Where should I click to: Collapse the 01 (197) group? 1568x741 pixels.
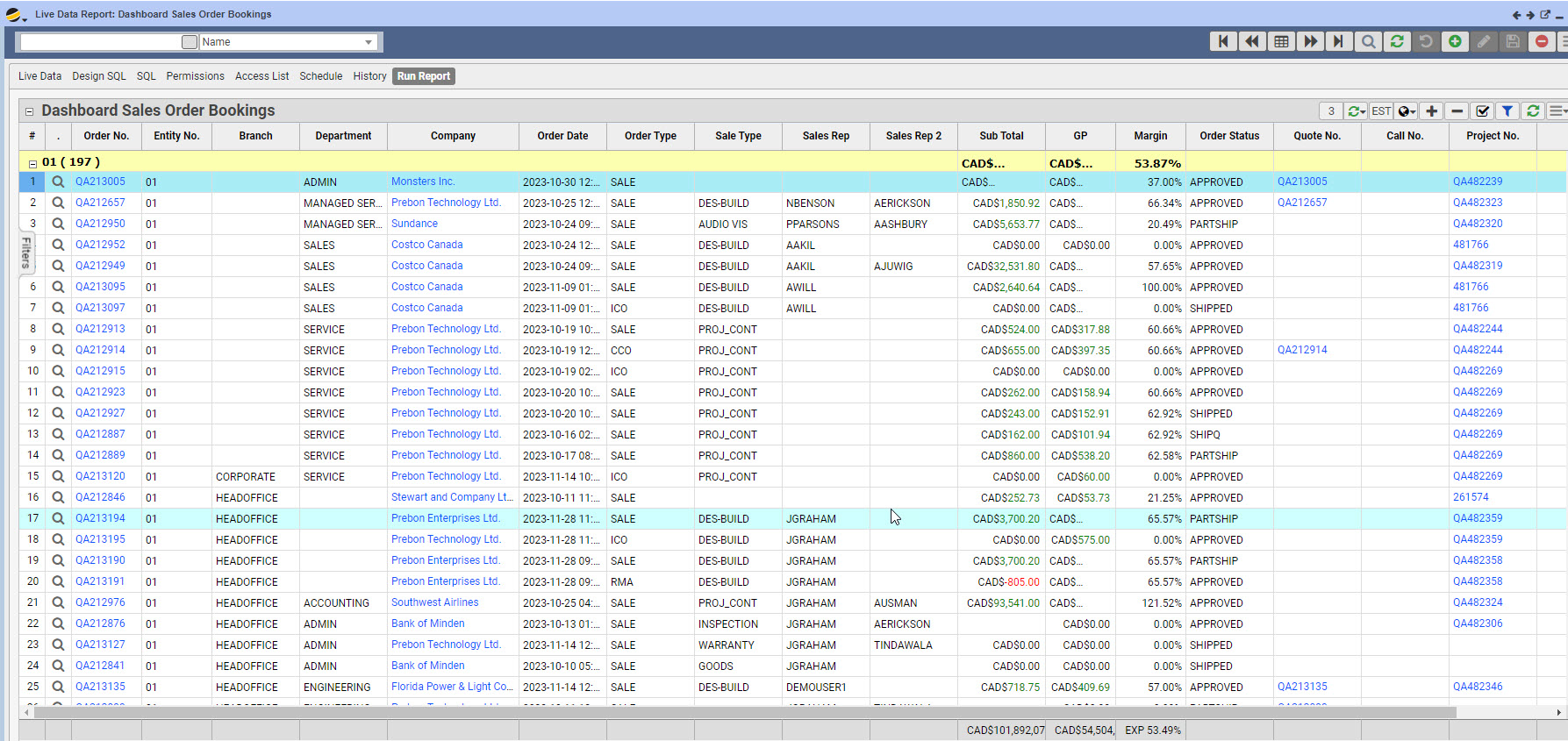tap(32, 163)
